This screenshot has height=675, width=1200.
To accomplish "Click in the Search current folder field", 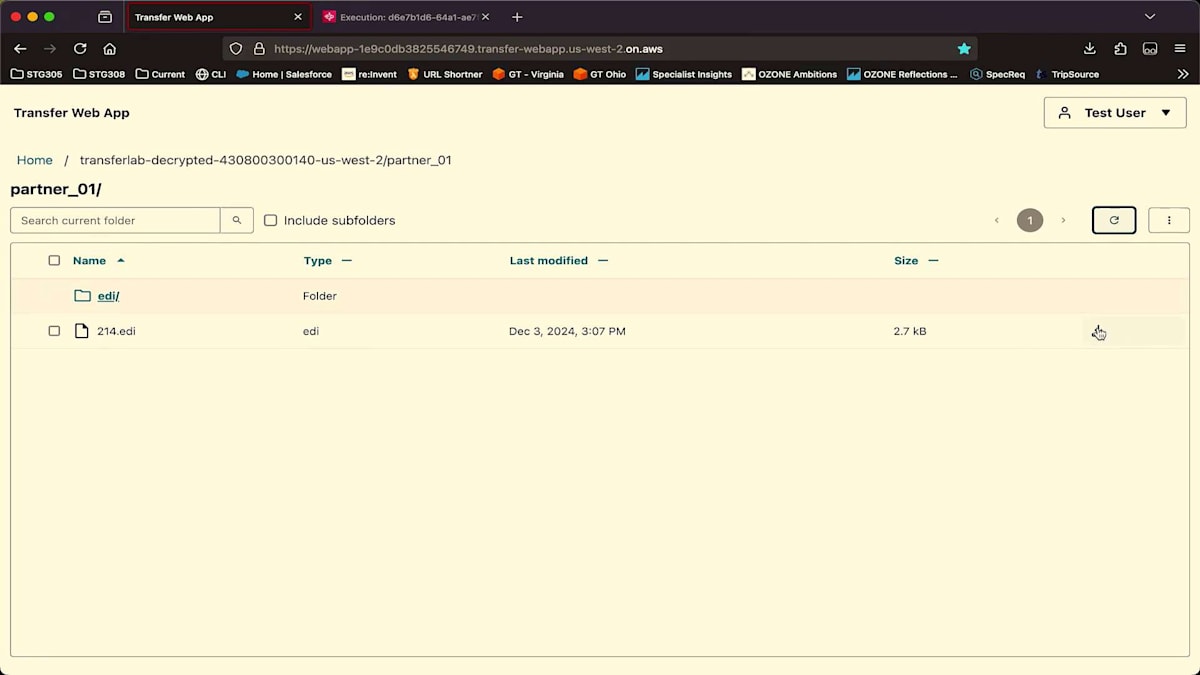I will [115, 220].
